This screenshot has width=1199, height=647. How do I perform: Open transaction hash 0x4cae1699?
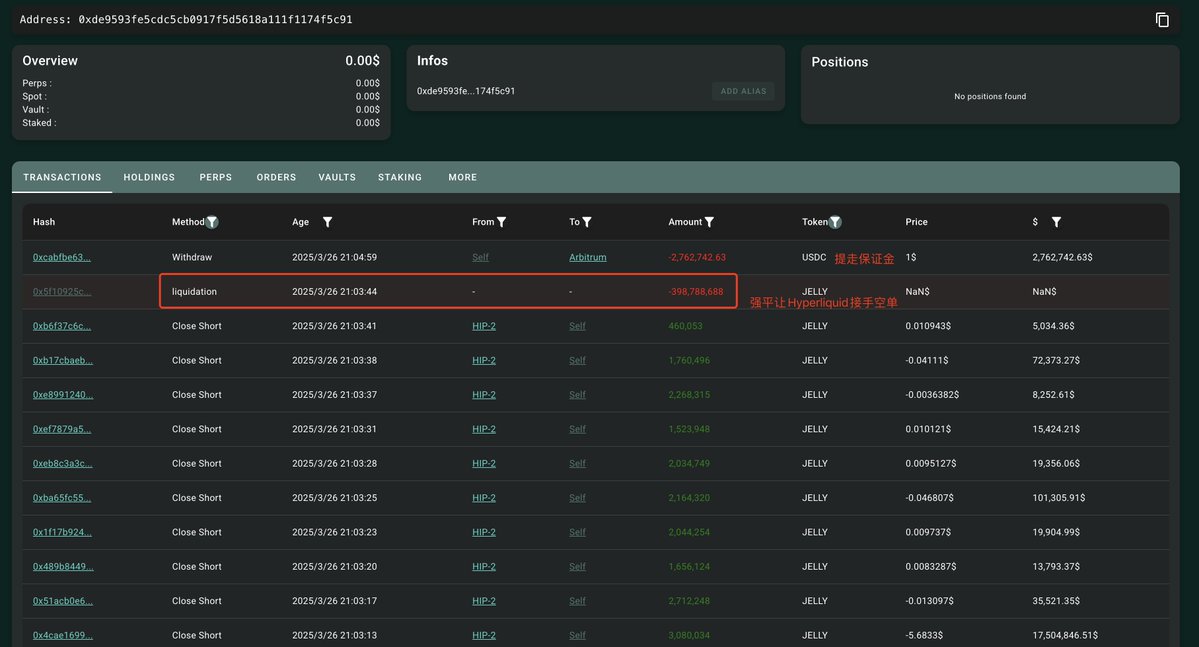[x=63, y=636]
